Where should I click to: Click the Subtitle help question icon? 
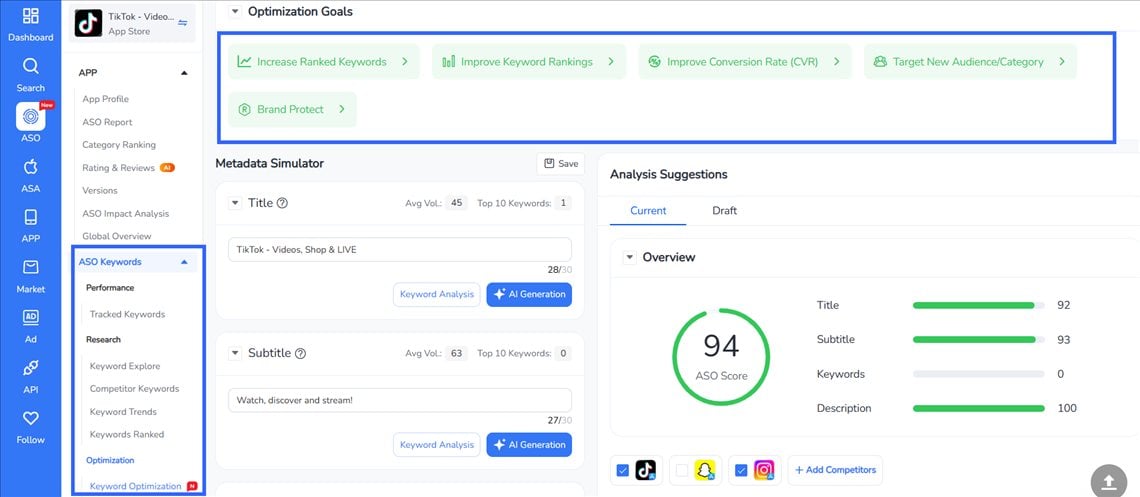click(x=300, y=353)
